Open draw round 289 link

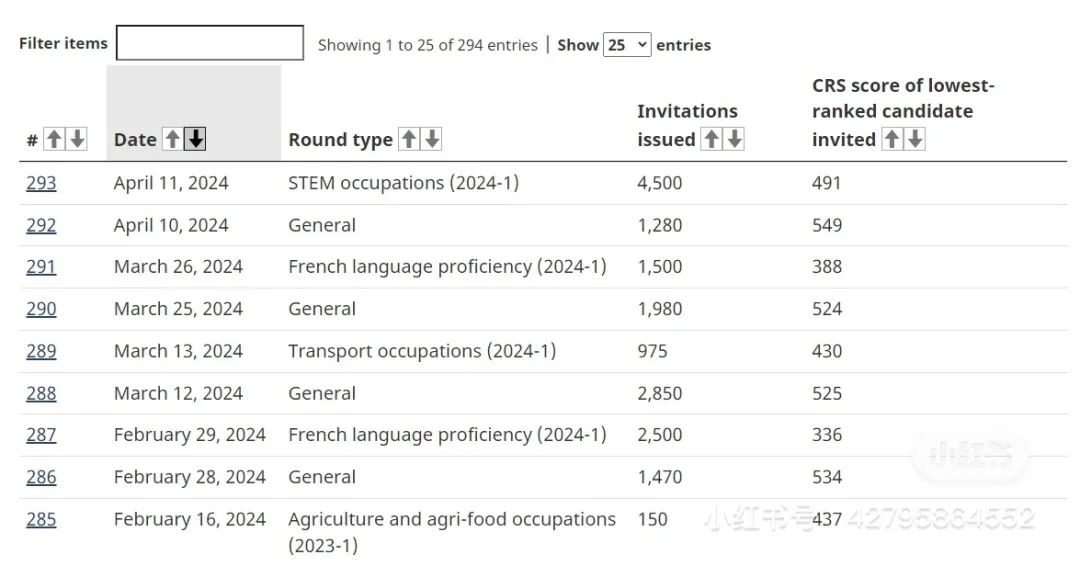coord(41,351)
